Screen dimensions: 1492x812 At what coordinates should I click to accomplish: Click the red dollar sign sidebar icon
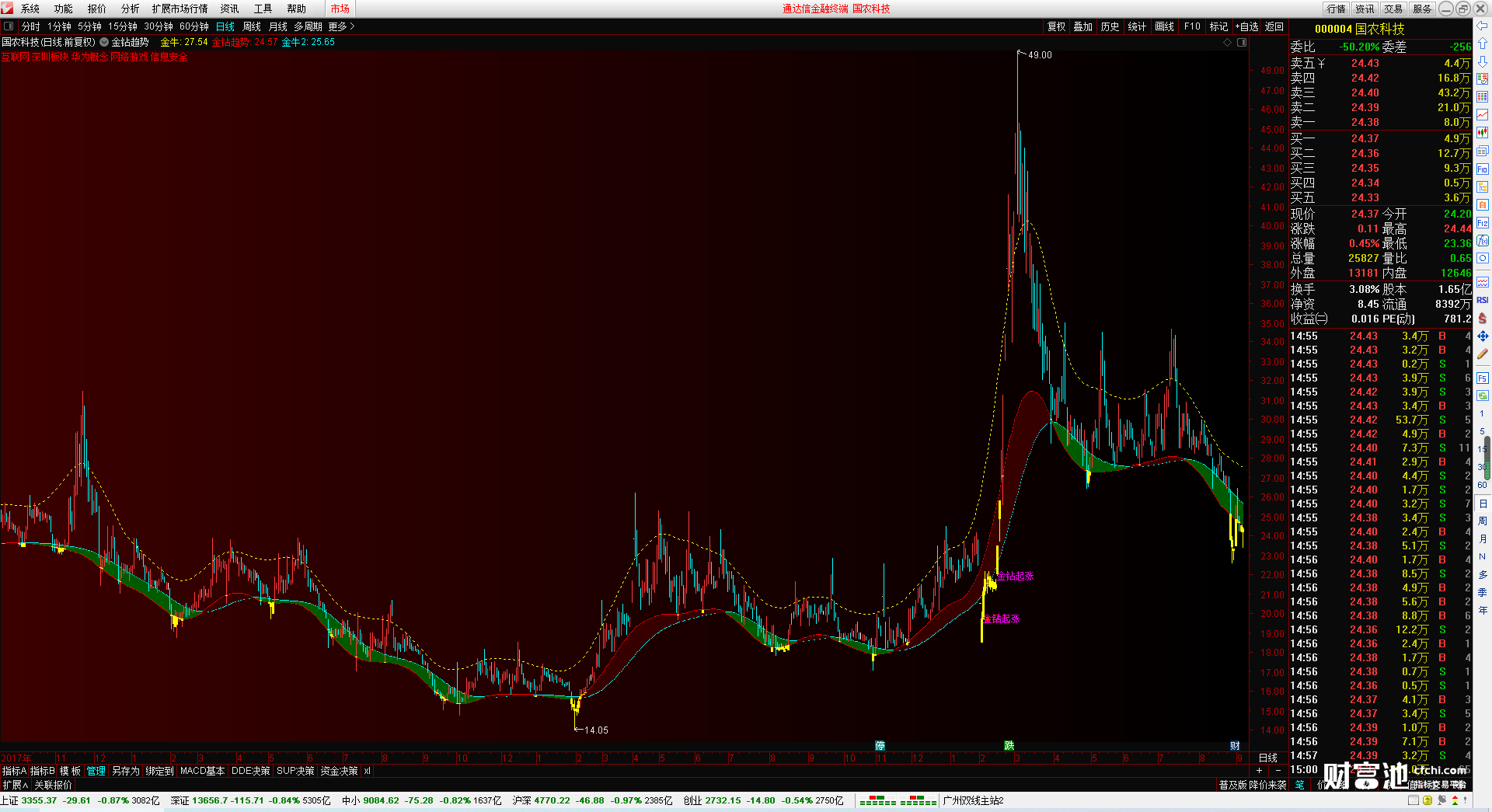pyautogui.click(x=1482, y=318)
